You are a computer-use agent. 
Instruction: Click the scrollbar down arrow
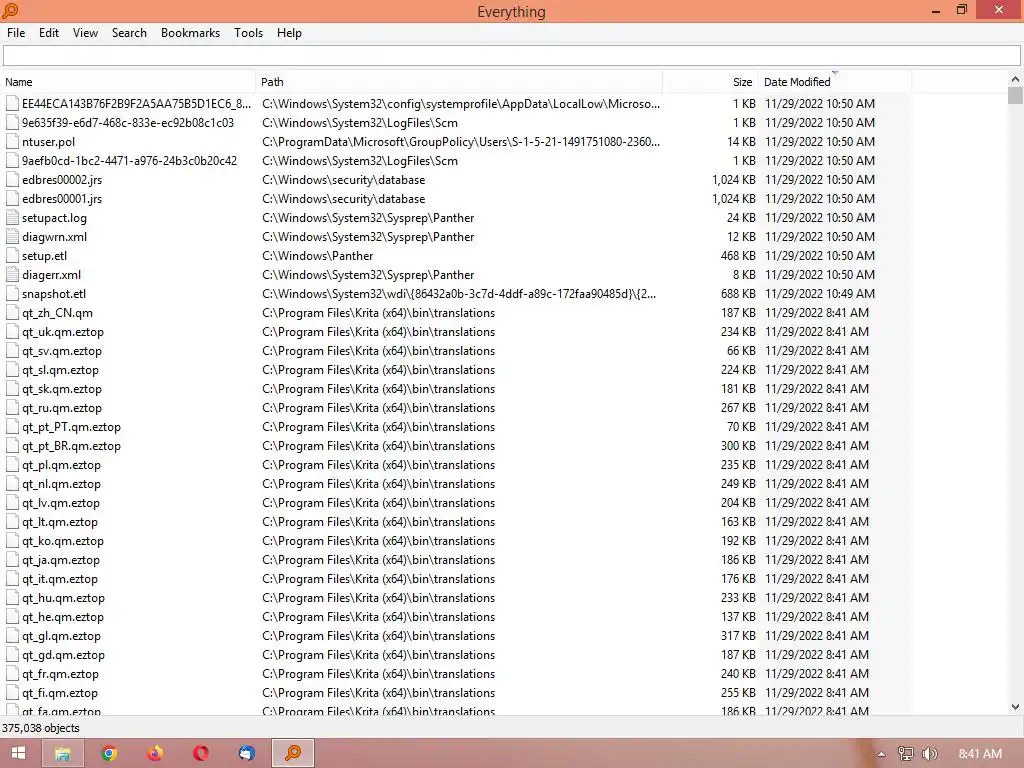[1015, 706]
